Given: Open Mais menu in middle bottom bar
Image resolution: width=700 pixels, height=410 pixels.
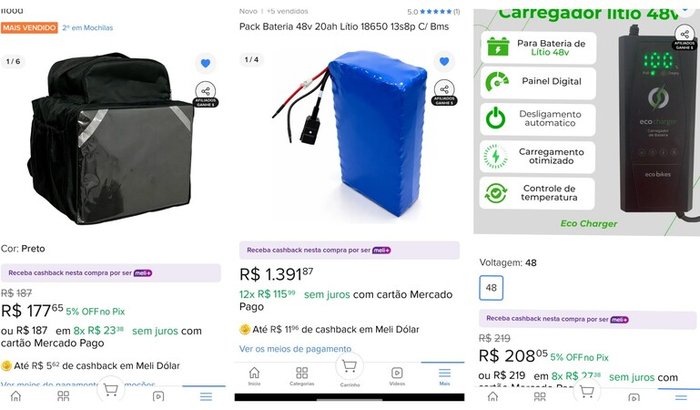Looking at the screenshot, I should coord(444,376).
